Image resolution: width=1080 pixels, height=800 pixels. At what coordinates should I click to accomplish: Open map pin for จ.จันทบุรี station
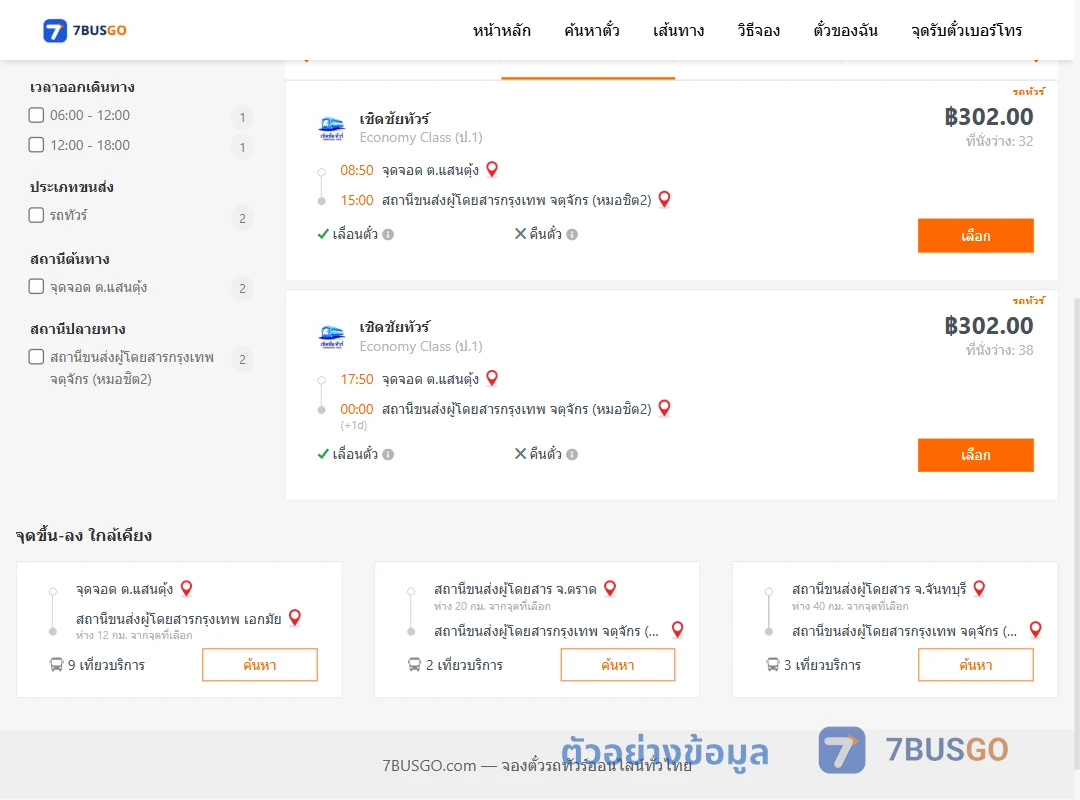coord(979,588)
